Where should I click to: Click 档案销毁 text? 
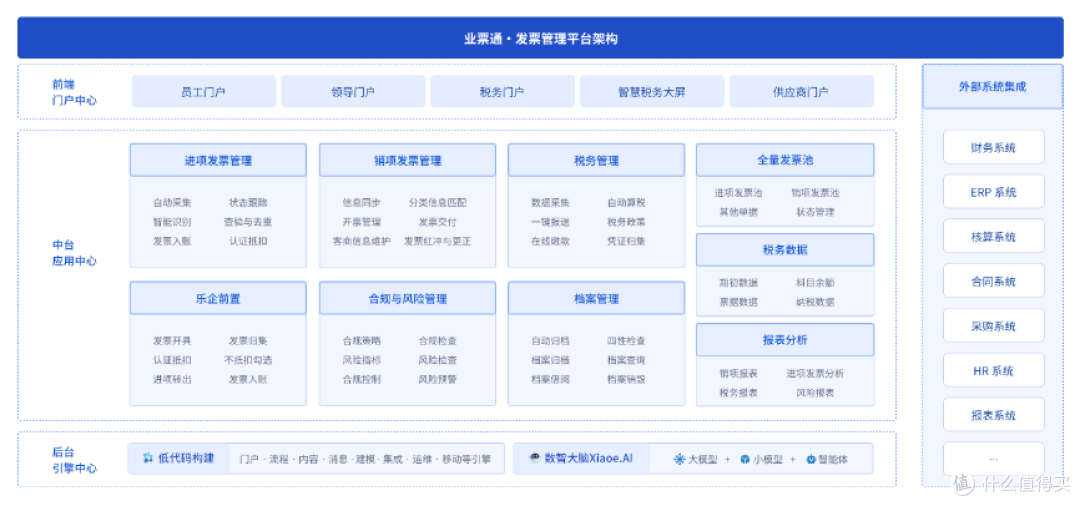point(626,379)
